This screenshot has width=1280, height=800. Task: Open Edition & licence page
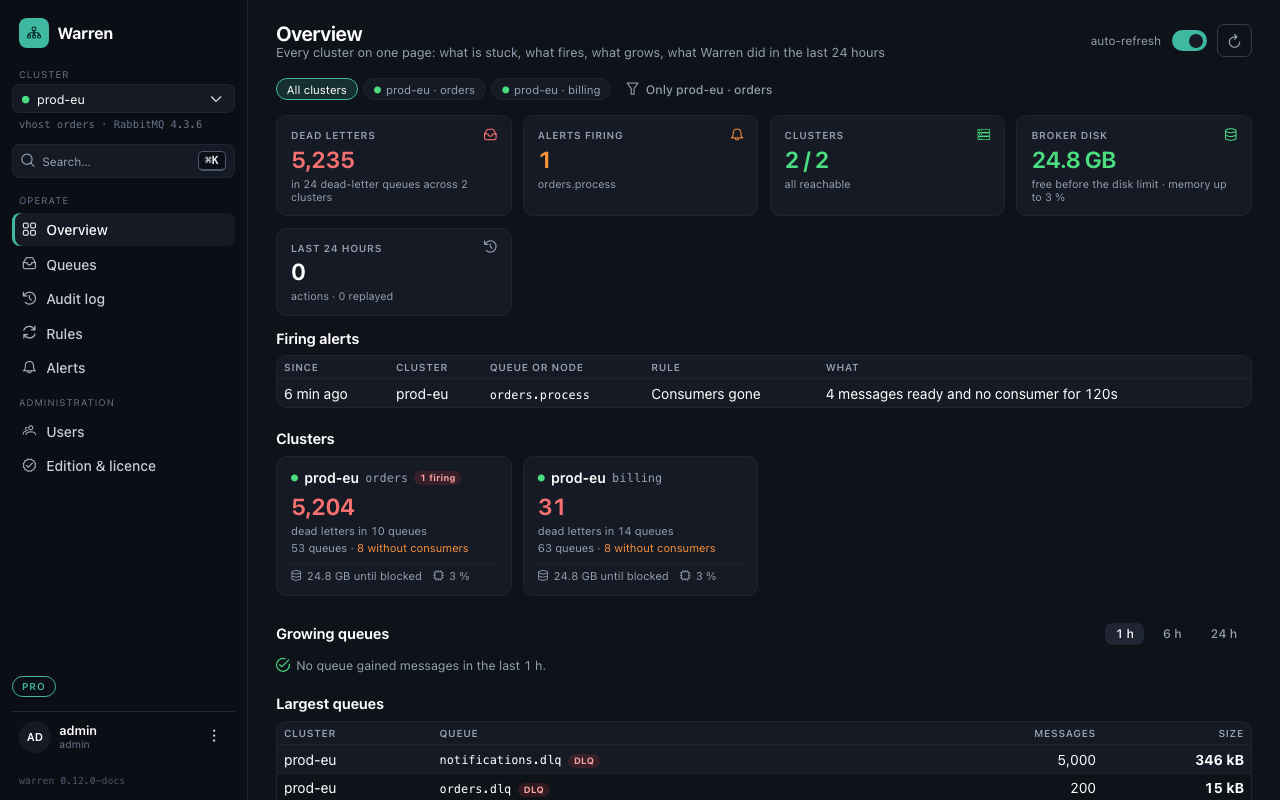(123, 466)
